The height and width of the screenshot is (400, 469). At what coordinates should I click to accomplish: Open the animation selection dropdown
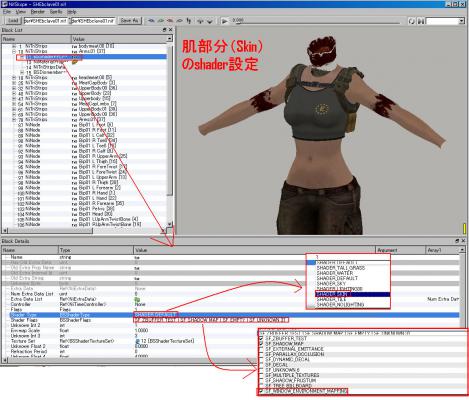(462, 21)
